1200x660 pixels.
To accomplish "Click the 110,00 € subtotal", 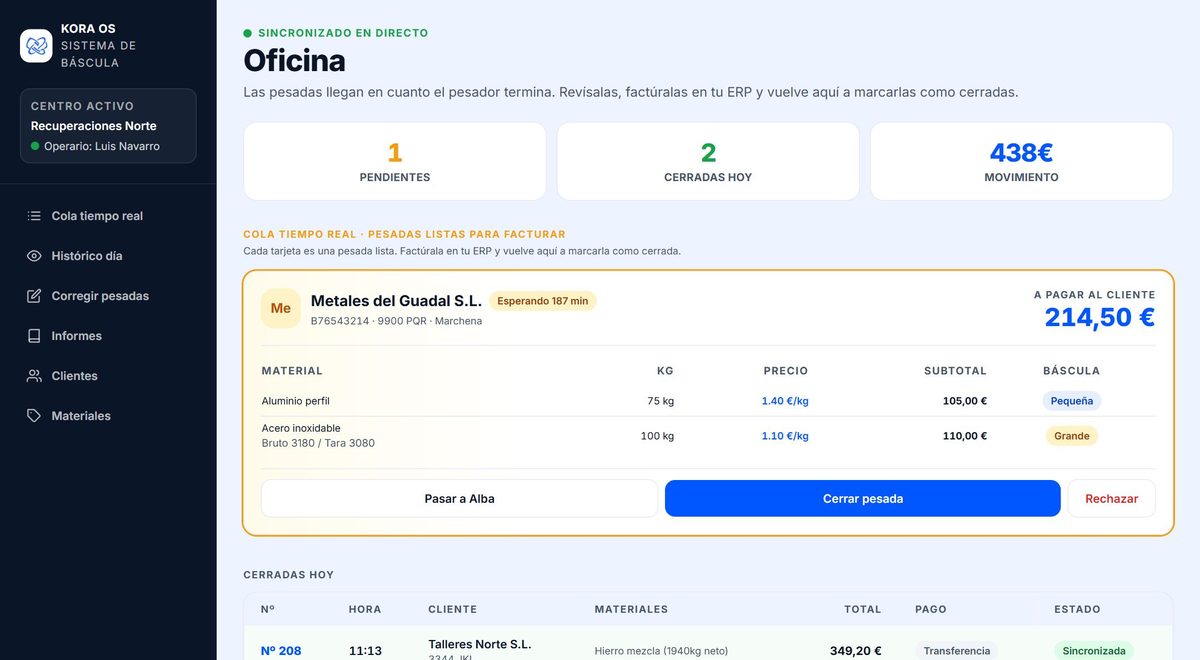I will tap(965, 436).
